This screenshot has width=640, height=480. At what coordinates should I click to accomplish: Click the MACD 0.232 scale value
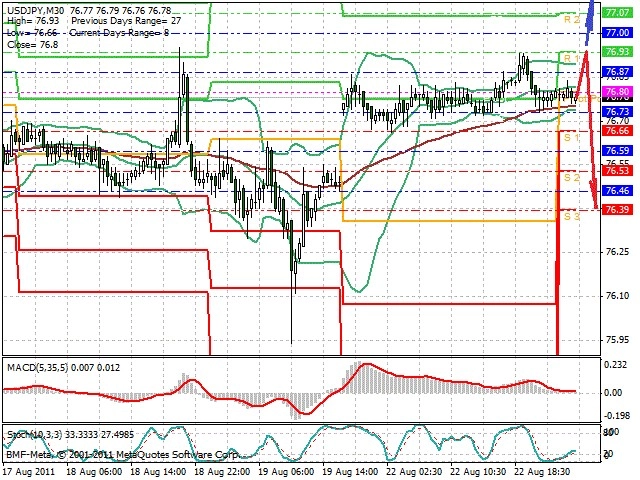pos(616,365)
